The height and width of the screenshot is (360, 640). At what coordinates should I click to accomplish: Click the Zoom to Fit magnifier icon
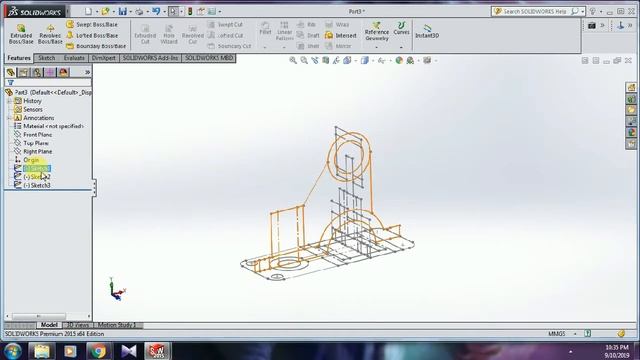pos(293,60)
